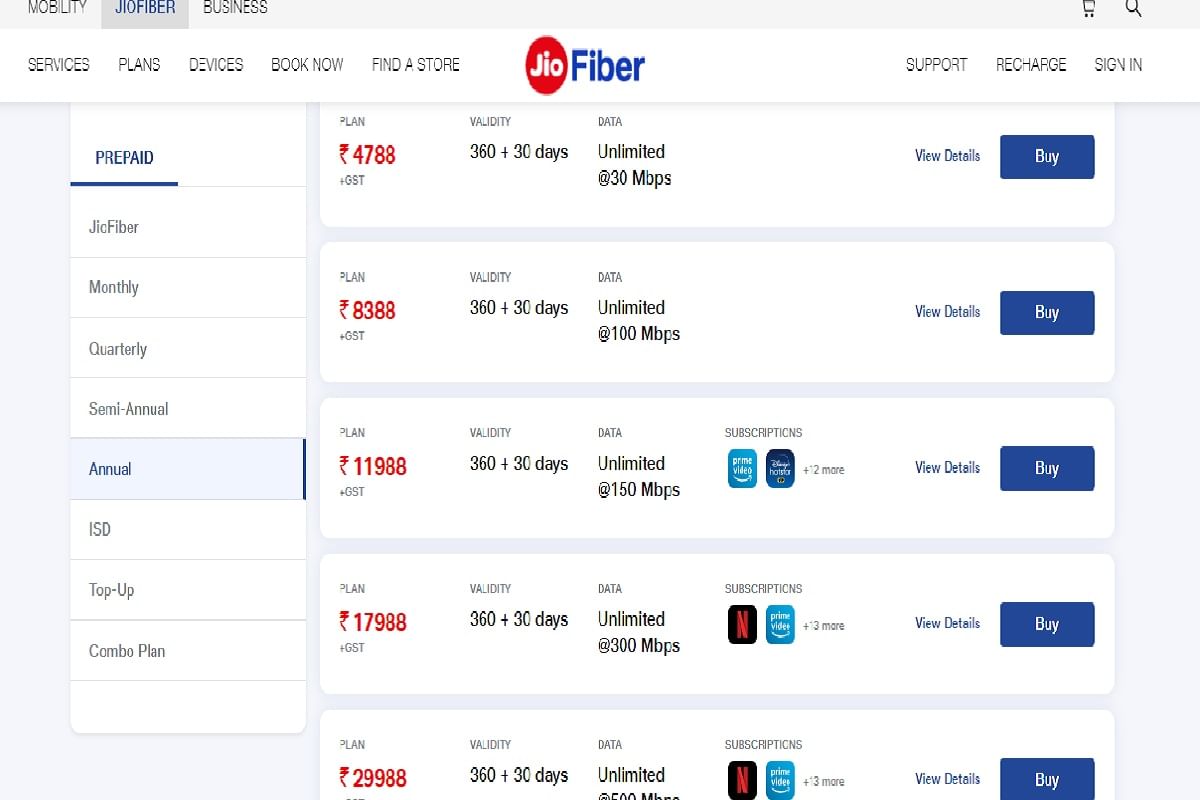Open the shopping cart icon
Screen dimensions: 1200x800
point(1087,8)
